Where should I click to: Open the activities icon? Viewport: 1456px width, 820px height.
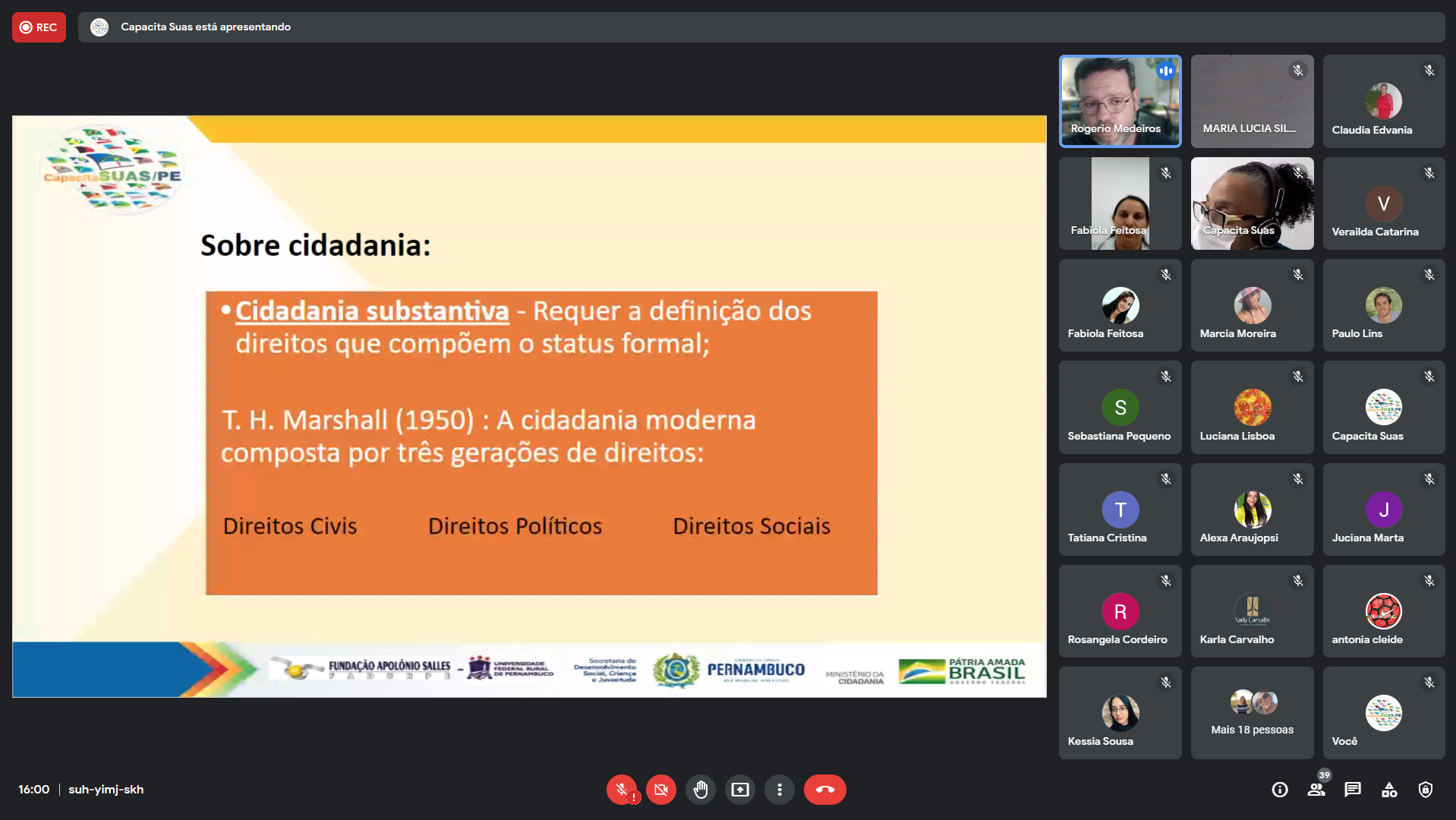[x=1389, y=790]
